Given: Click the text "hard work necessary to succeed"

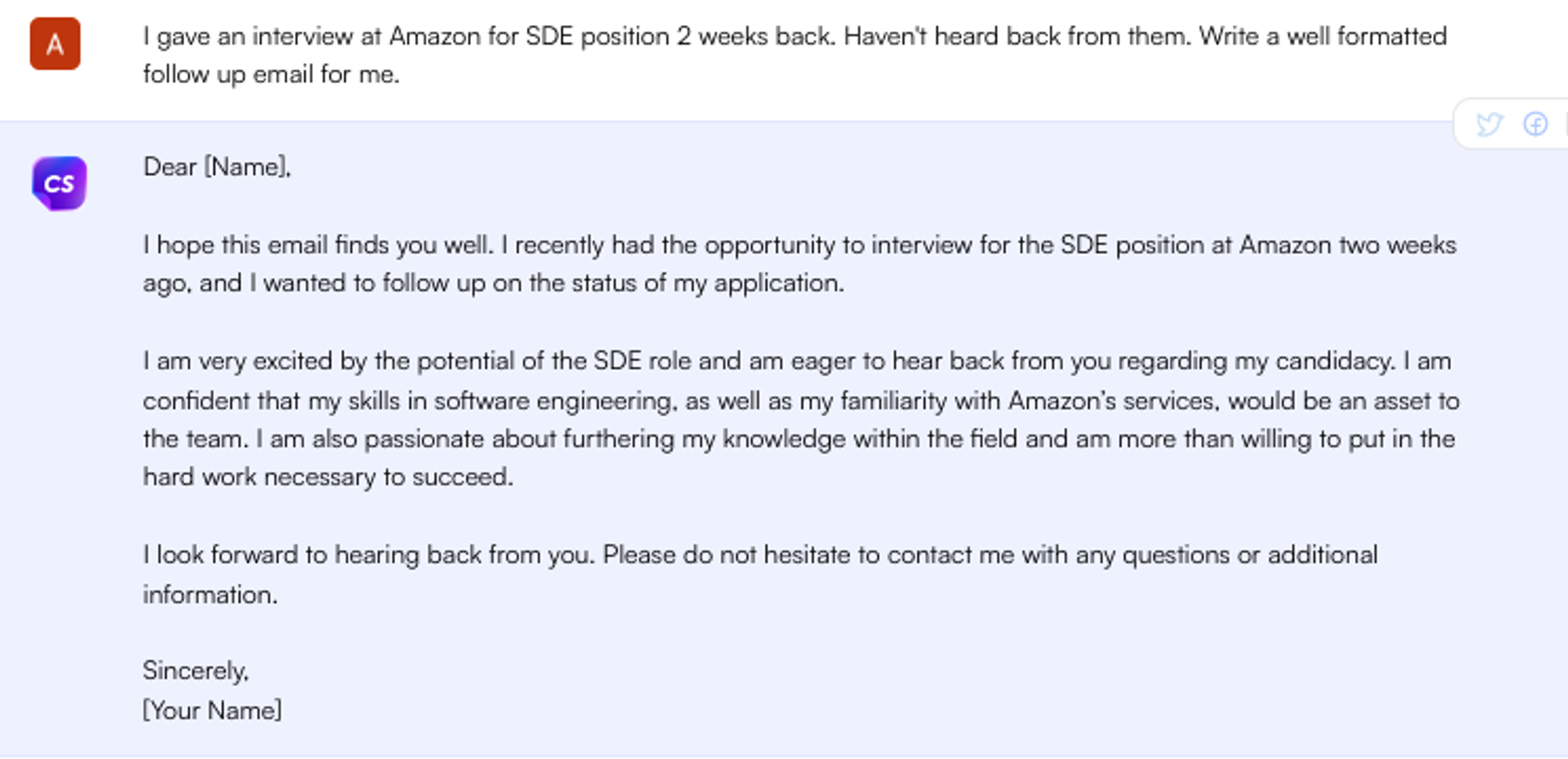Looking at the screenshot, I should (x=328, y=476).
